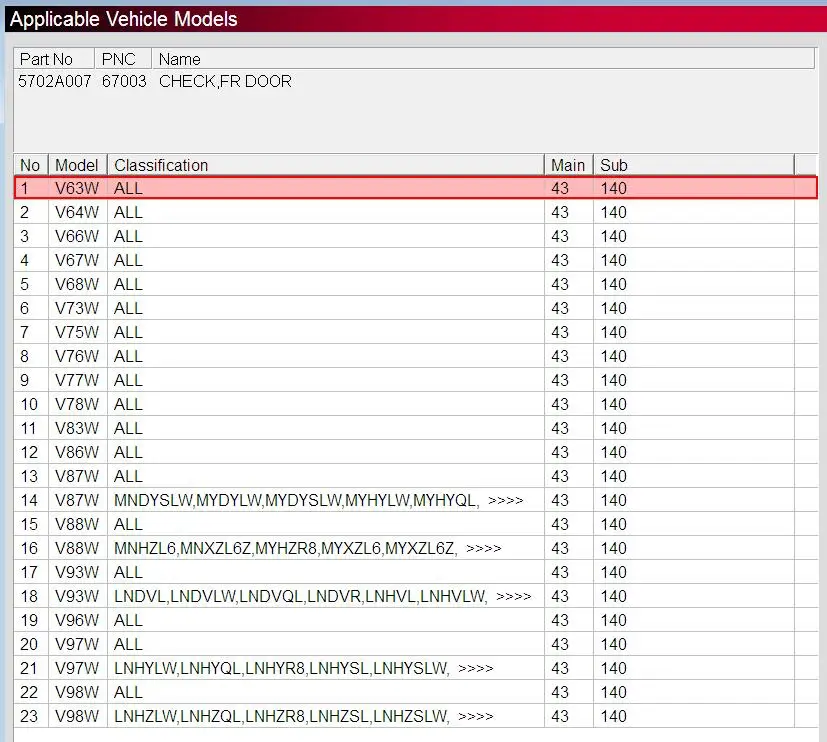Select row 22, V98W with ALL classification
Viewport: 827px width, 742px height.
click(x=416, y=692)
